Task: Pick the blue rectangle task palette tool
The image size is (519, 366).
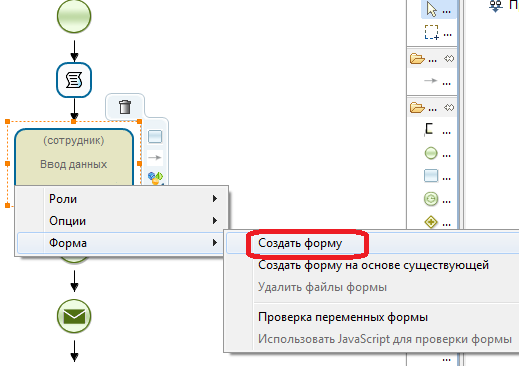Action: 431,176
